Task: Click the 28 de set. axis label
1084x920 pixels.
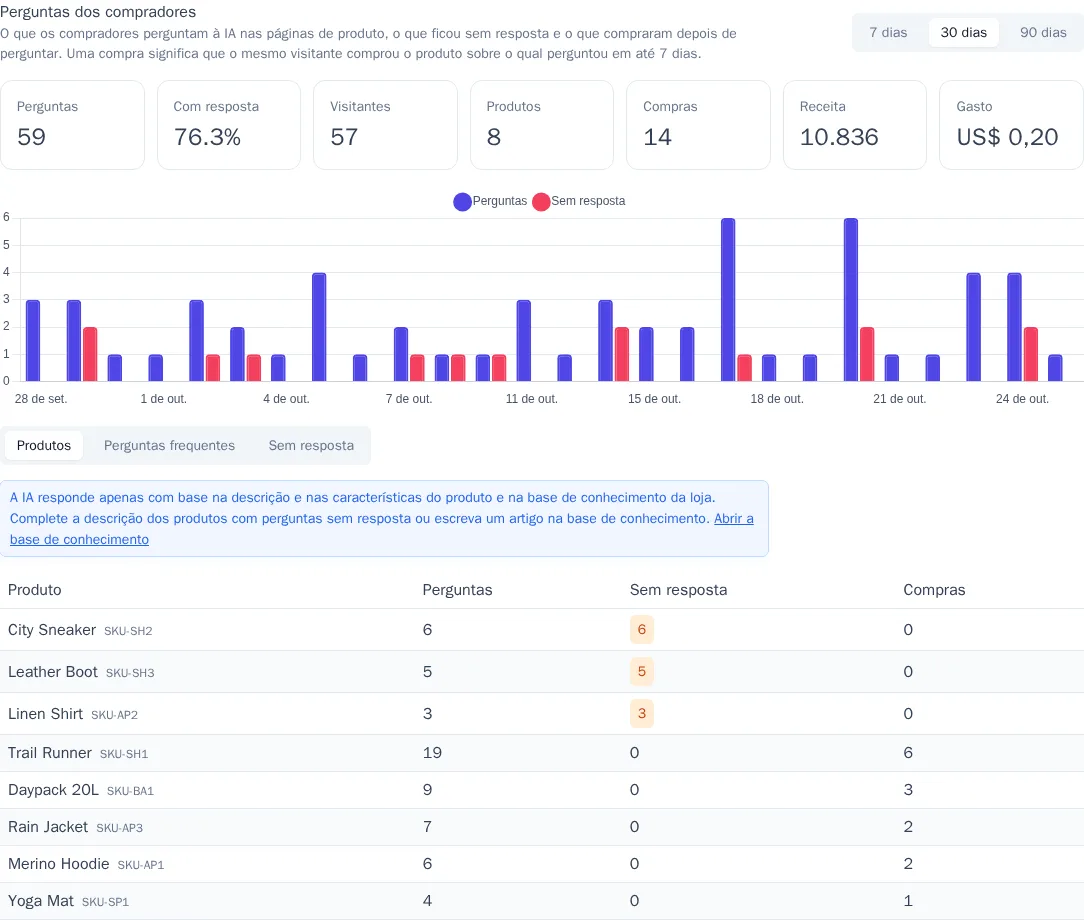Action: pyautogui.click(x=41, y=399)
